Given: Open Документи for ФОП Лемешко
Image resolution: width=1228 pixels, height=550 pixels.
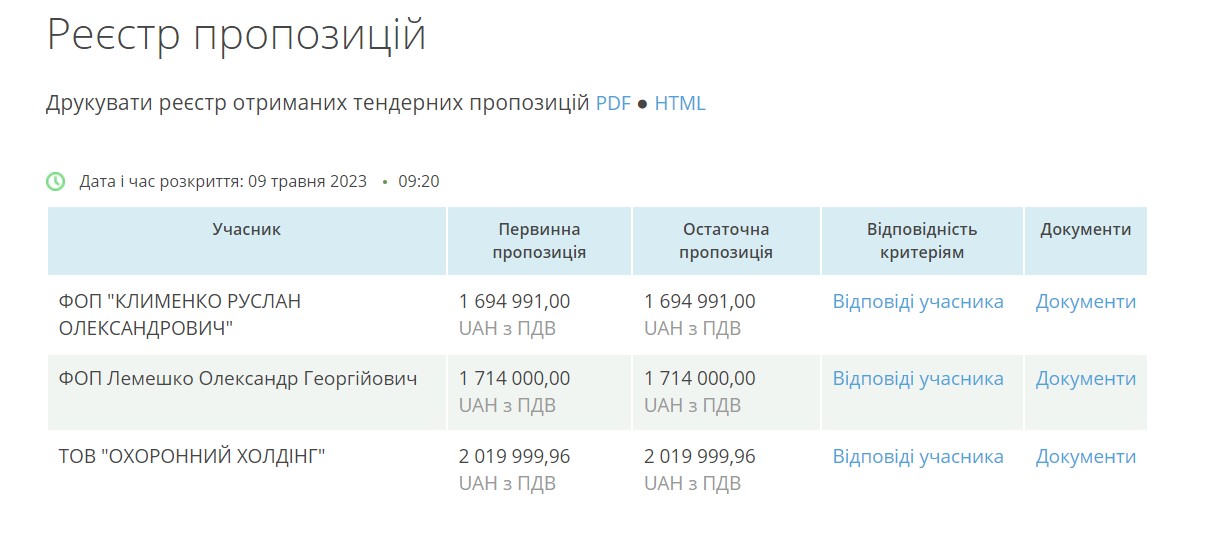Looking at the screenshot, I should pyautogui.click(x=1086, y=379).
